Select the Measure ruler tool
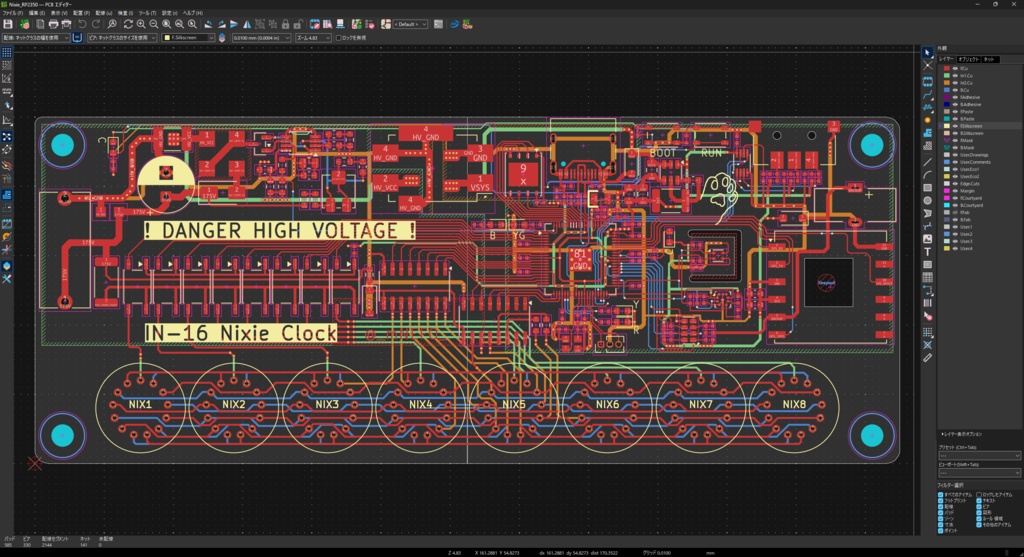The image size is (1024, 557). pos(927,358)
